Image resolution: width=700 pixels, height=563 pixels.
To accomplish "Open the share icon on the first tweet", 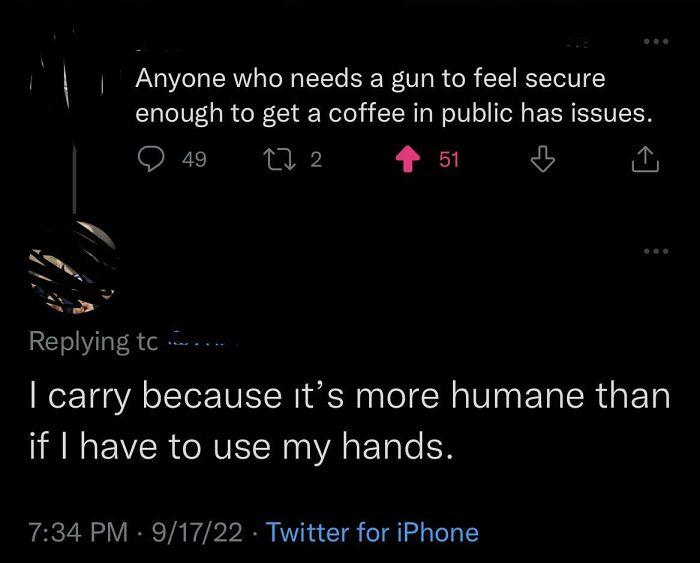I will (x=645, y=159).
